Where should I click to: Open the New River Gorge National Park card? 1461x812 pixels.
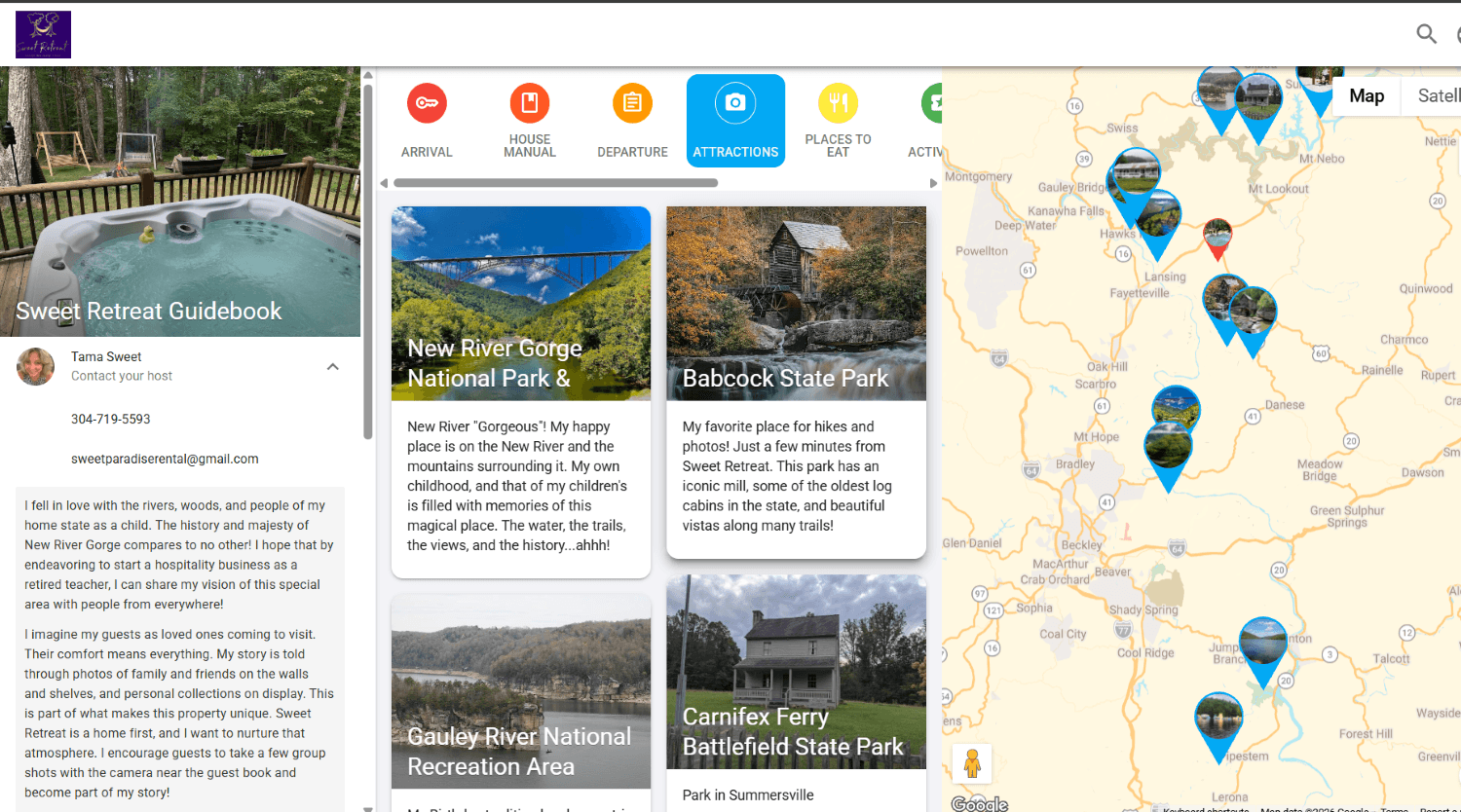(x=521, y=391)
